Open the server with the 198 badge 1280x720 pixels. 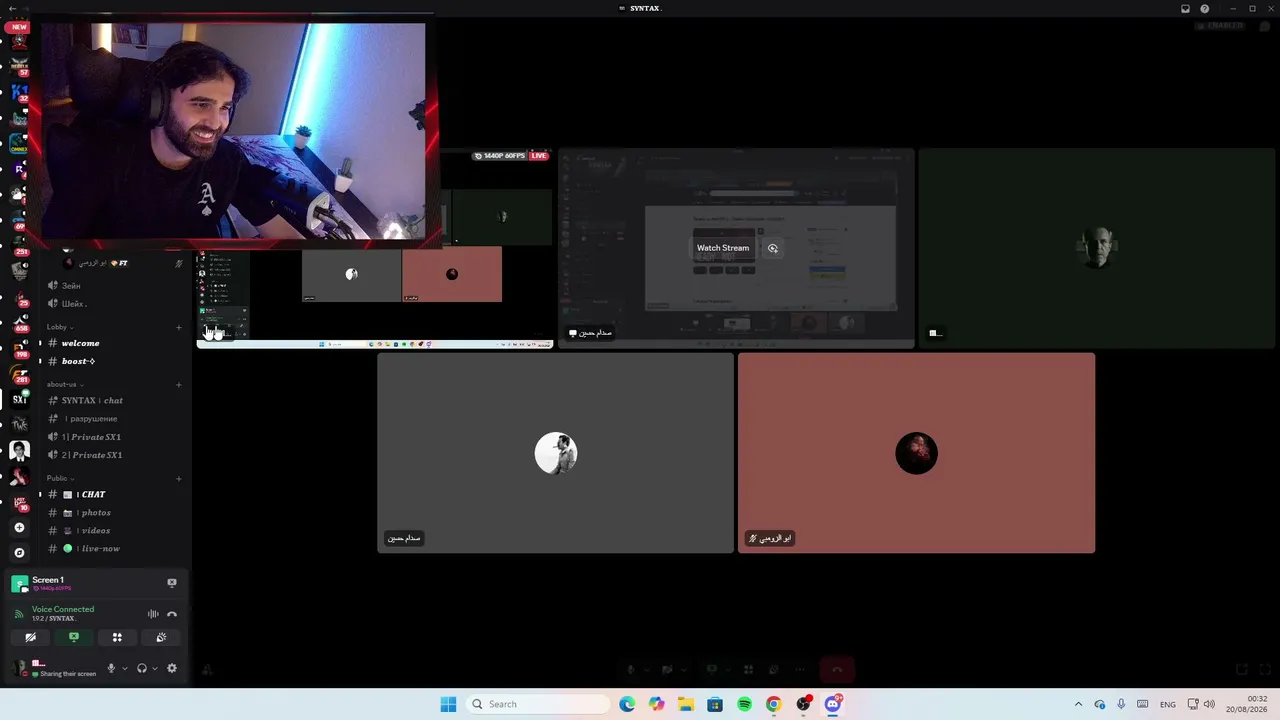click(x=19, y=348)
